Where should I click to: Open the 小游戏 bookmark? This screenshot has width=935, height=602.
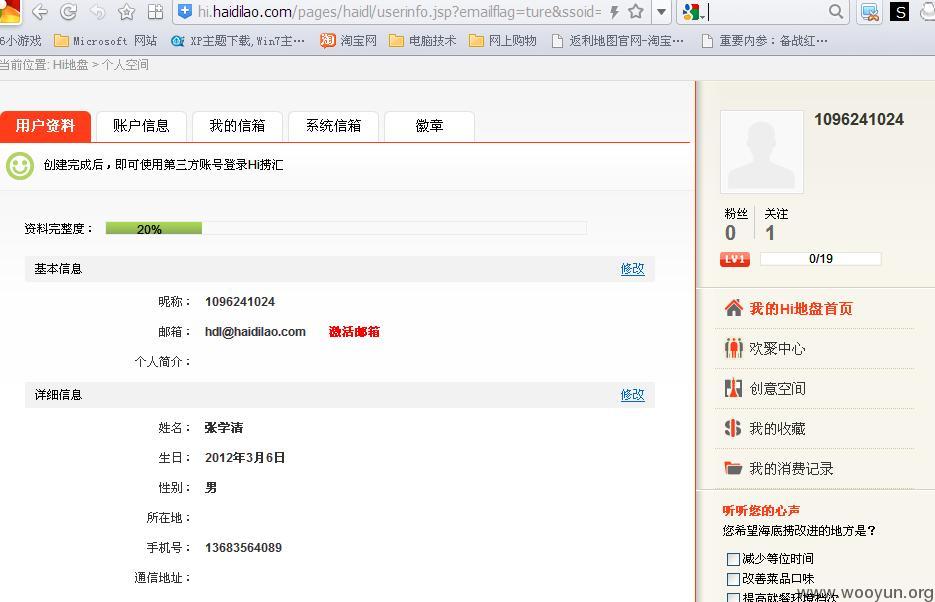pyautogui.click(x=21, y=41)
